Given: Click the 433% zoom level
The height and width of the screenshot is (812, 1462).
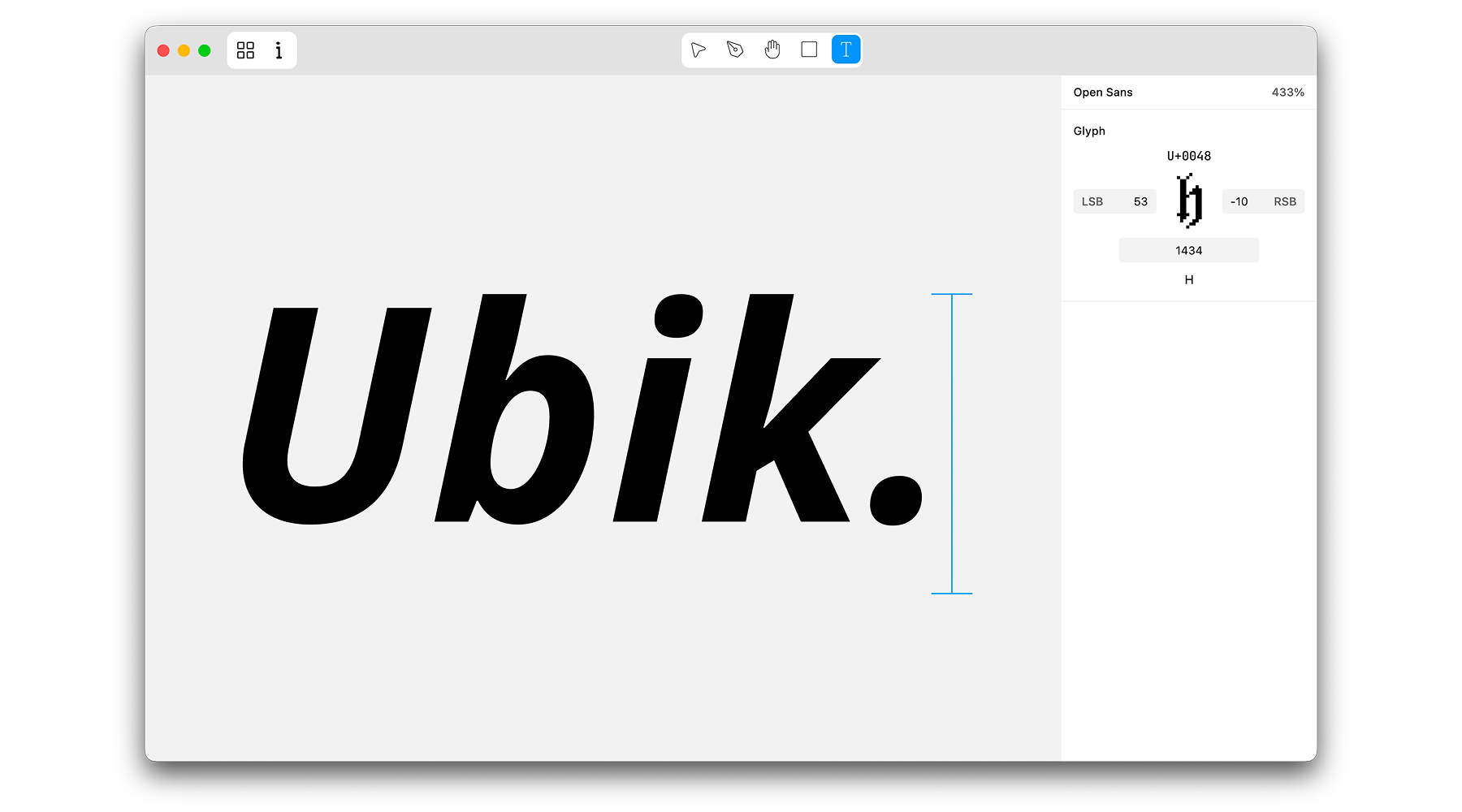Looking at the screenshot, I should click(1287, 93).
